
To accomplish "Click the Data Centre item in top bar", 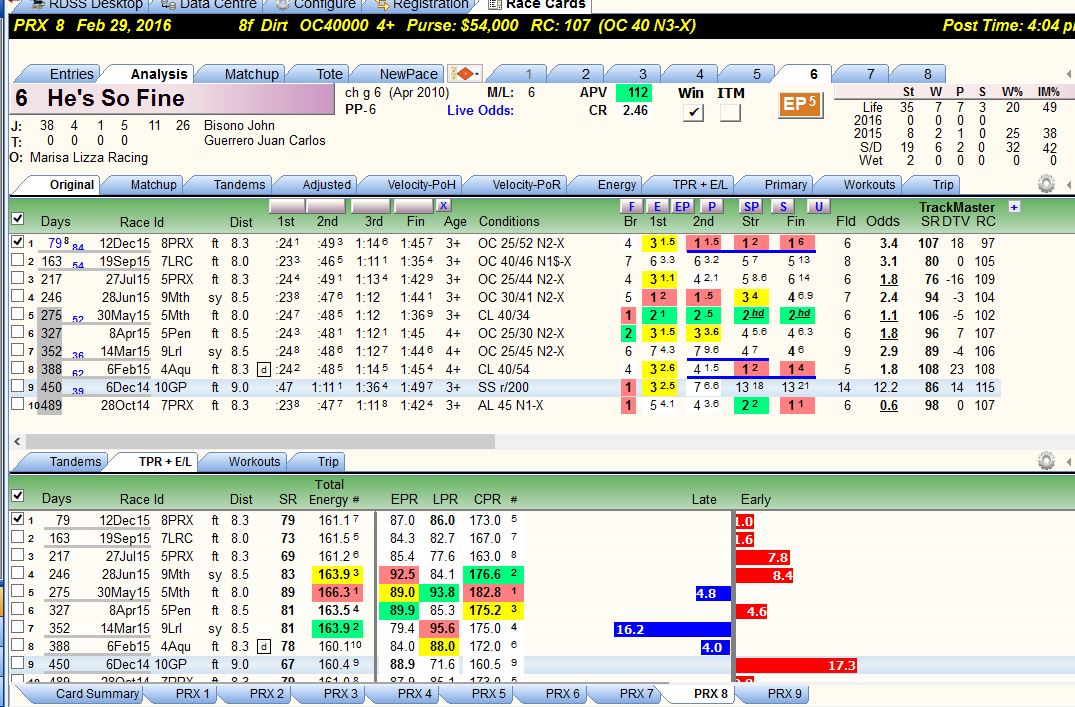I will 209,5.
